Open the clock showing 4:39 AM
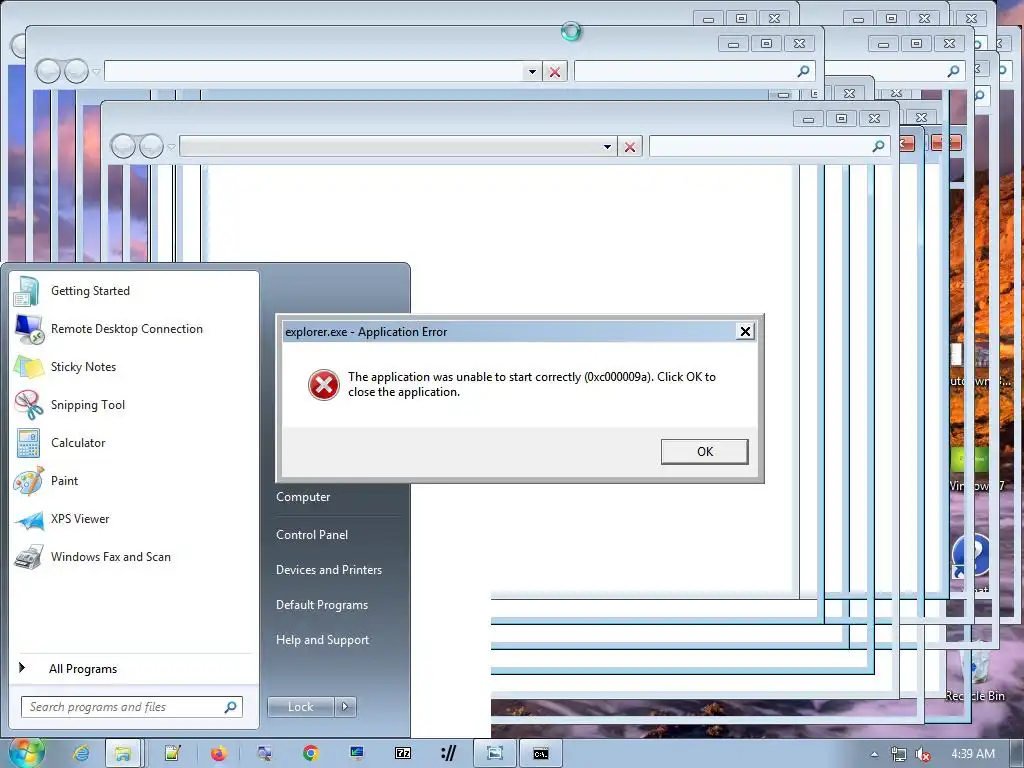This screenshot has height=768, width=1024. pyautogui.click(x=973, y=754)
